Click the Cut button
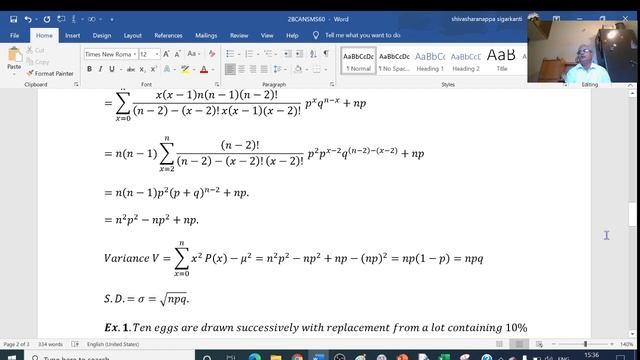This screenshot has width=640, height=360. point(36,50)
